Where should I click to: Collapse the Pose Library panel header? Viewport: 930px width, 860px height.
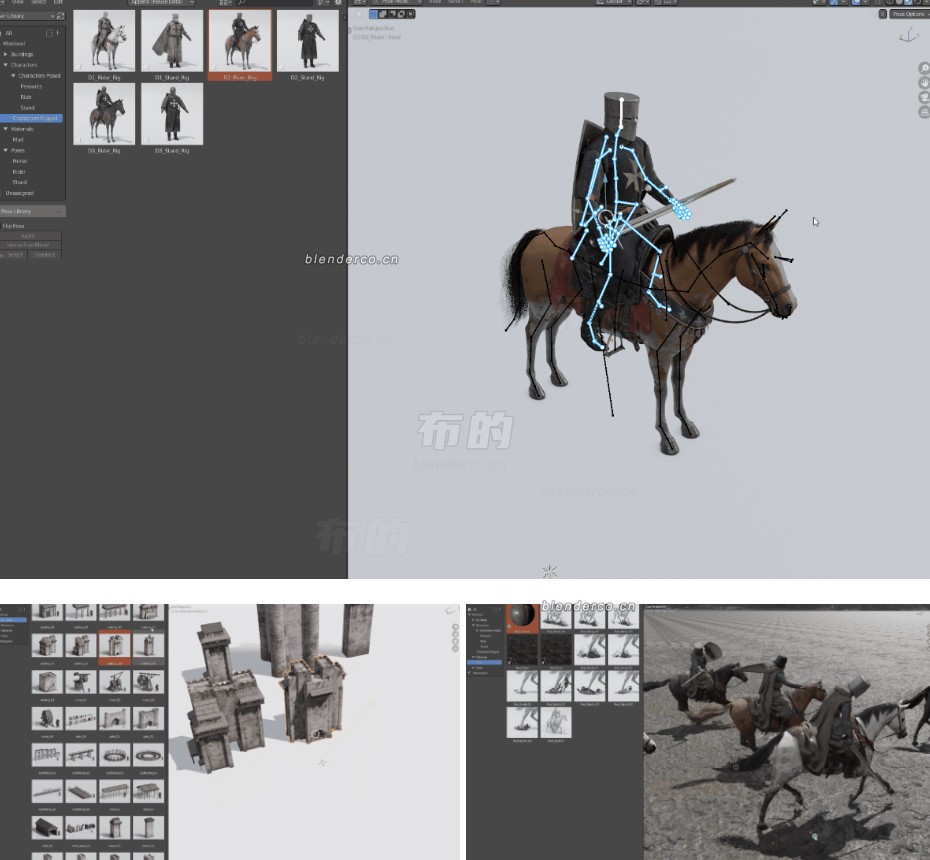click(33, 211)
